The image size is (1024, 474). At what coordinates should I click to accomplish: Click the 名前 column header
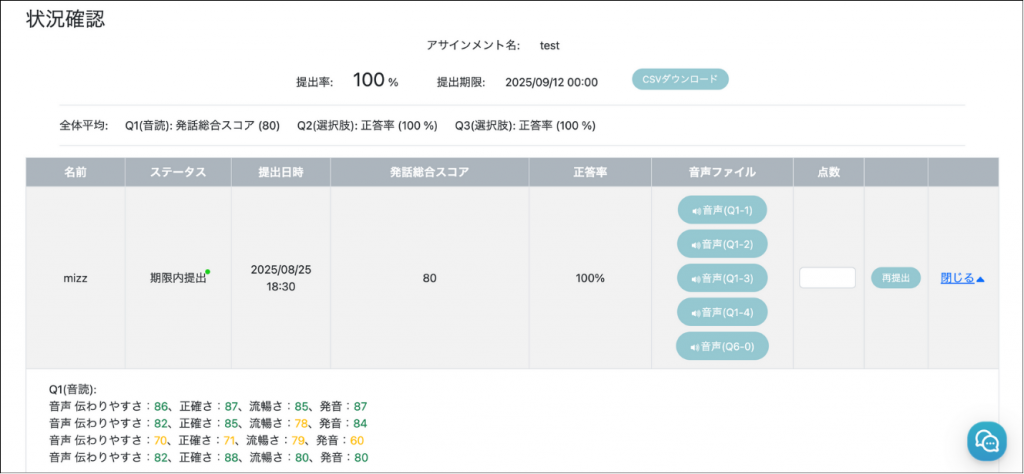pyautogui.click(x=75, y=172)
